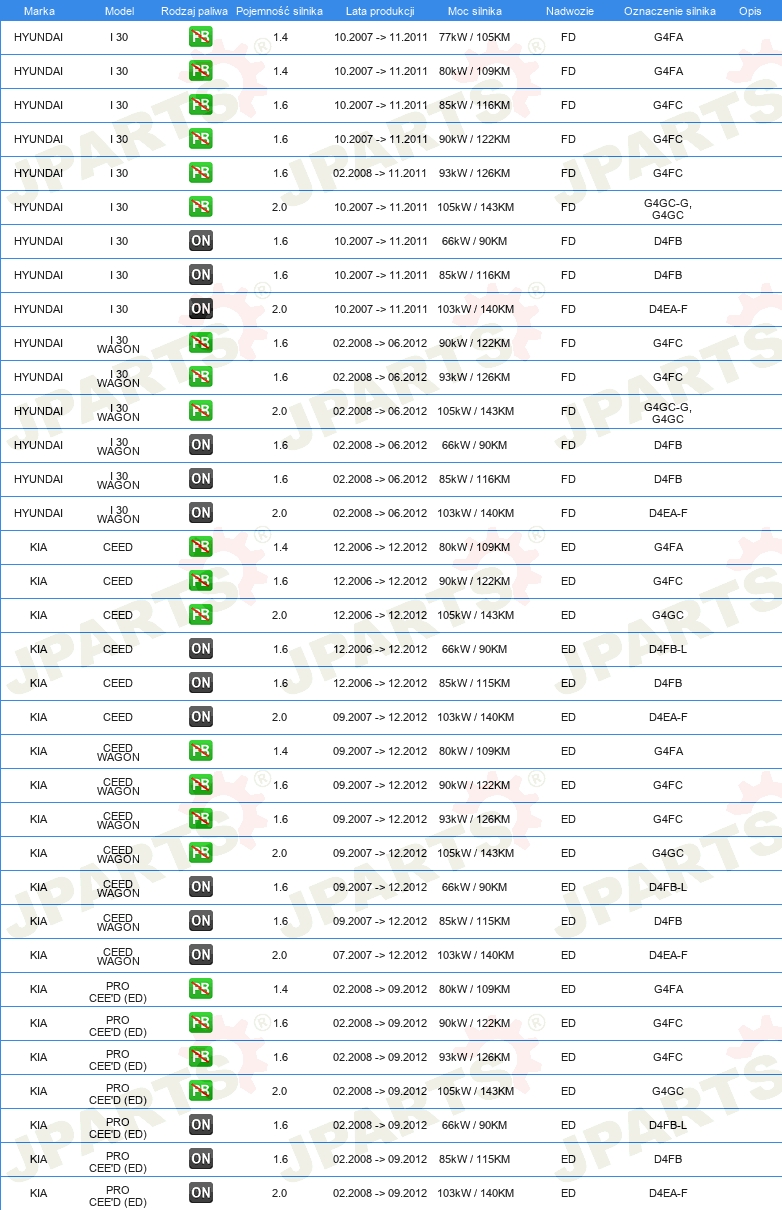Select the D4FB code in Ceed Wagon 85kW/115KM row
This screenshot has height=1210, width=782.
(x=668, y=922)
